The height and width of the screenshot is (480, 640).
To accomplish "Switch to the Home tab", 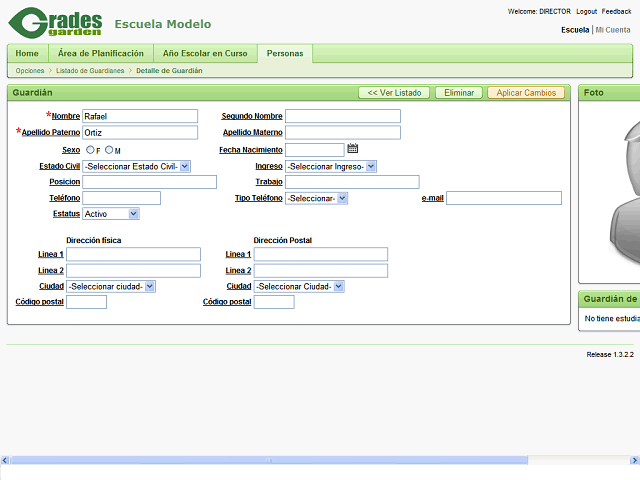I will [x=27, y=53].
